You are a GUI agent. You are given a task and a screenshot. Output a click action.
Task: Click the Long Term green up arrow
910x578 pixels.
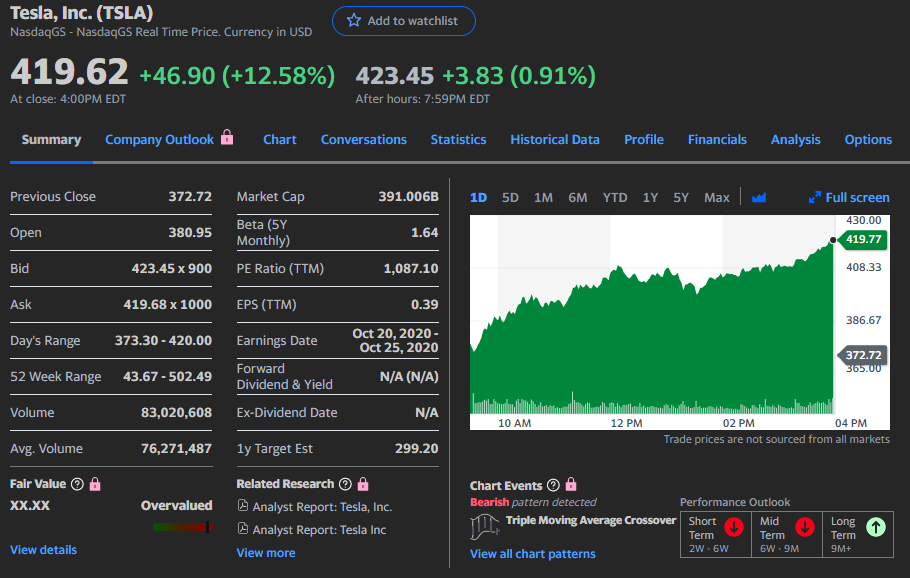[x=876, y=527]
